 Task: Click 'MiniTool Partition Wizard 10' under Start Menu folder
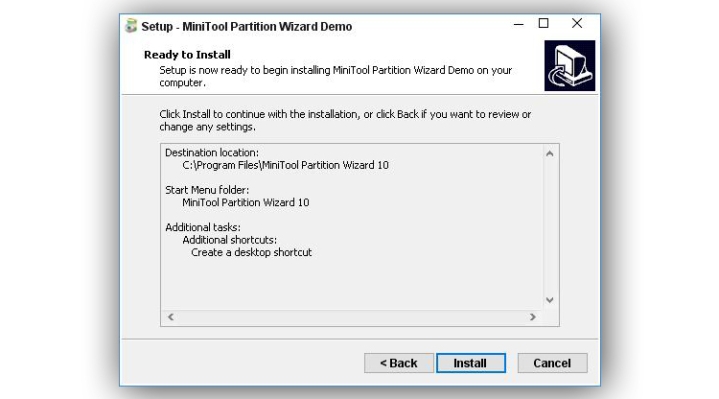tap(246, 202)
